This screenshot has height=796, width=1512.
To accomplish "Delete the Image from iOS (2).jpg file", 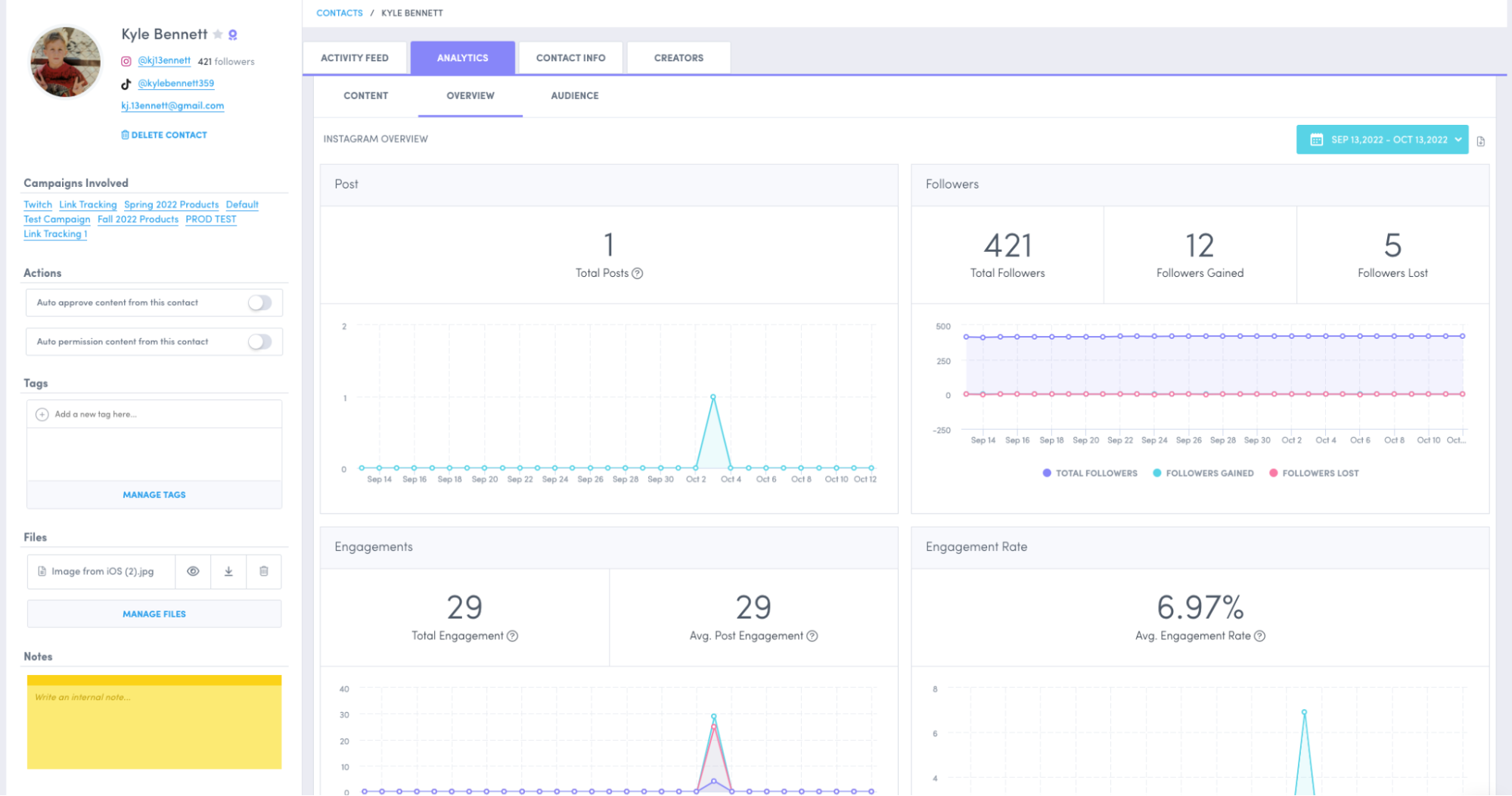I will click(x=264, y=571).
